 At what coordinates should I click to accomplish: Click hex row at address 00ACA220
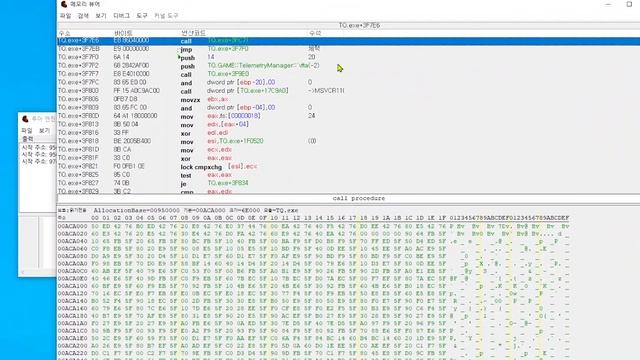(313, 353)
